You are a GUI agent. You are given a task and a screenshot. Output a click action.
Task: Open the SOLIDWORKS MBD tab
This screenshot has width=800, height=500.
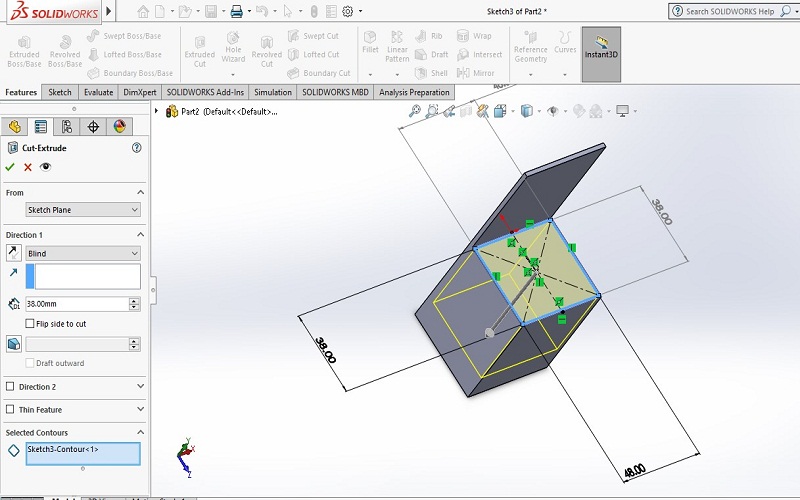tap(335, 92)
